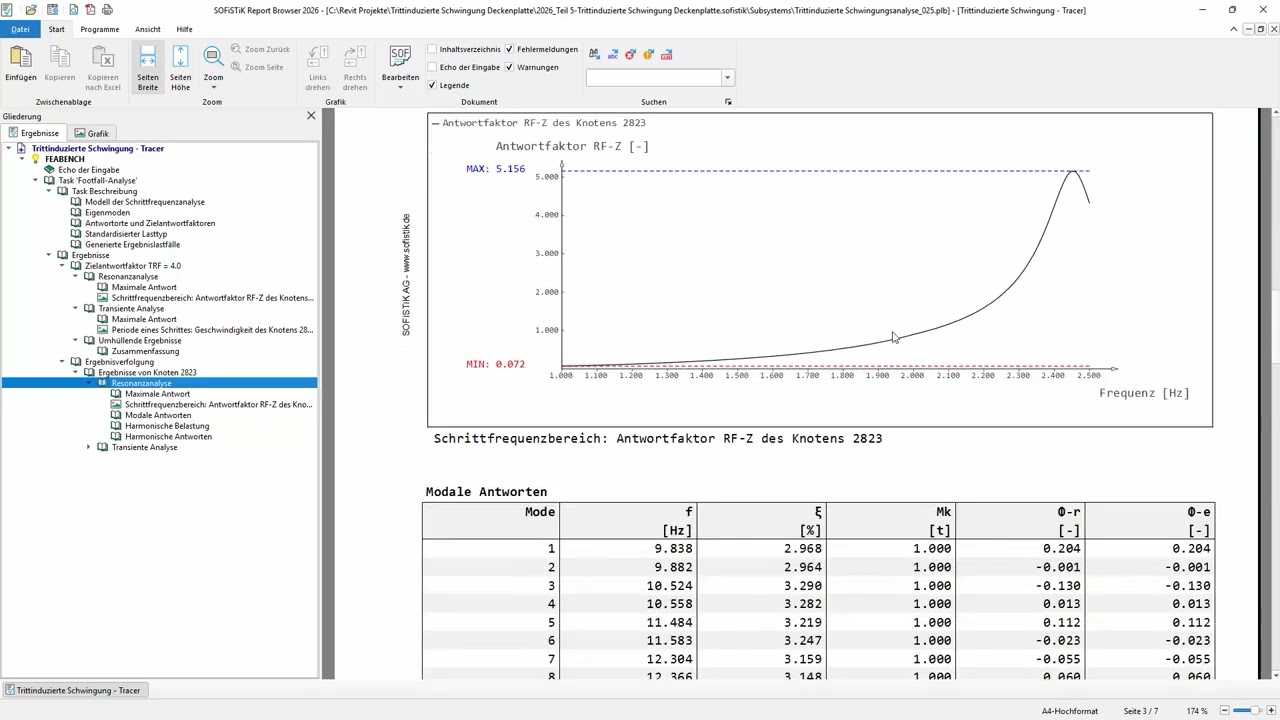Collapse the Task 'Footfall-Analyse' node
Screen dimensions: 1280x720
click(35, 181)
